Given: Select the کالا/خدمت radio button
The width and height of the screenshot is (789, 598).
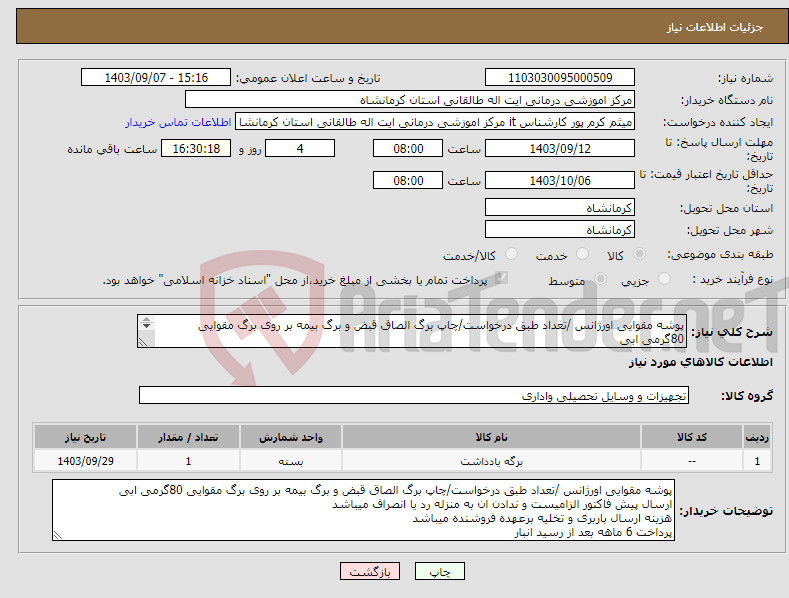Looking at the screenshot, I should 511,254.
